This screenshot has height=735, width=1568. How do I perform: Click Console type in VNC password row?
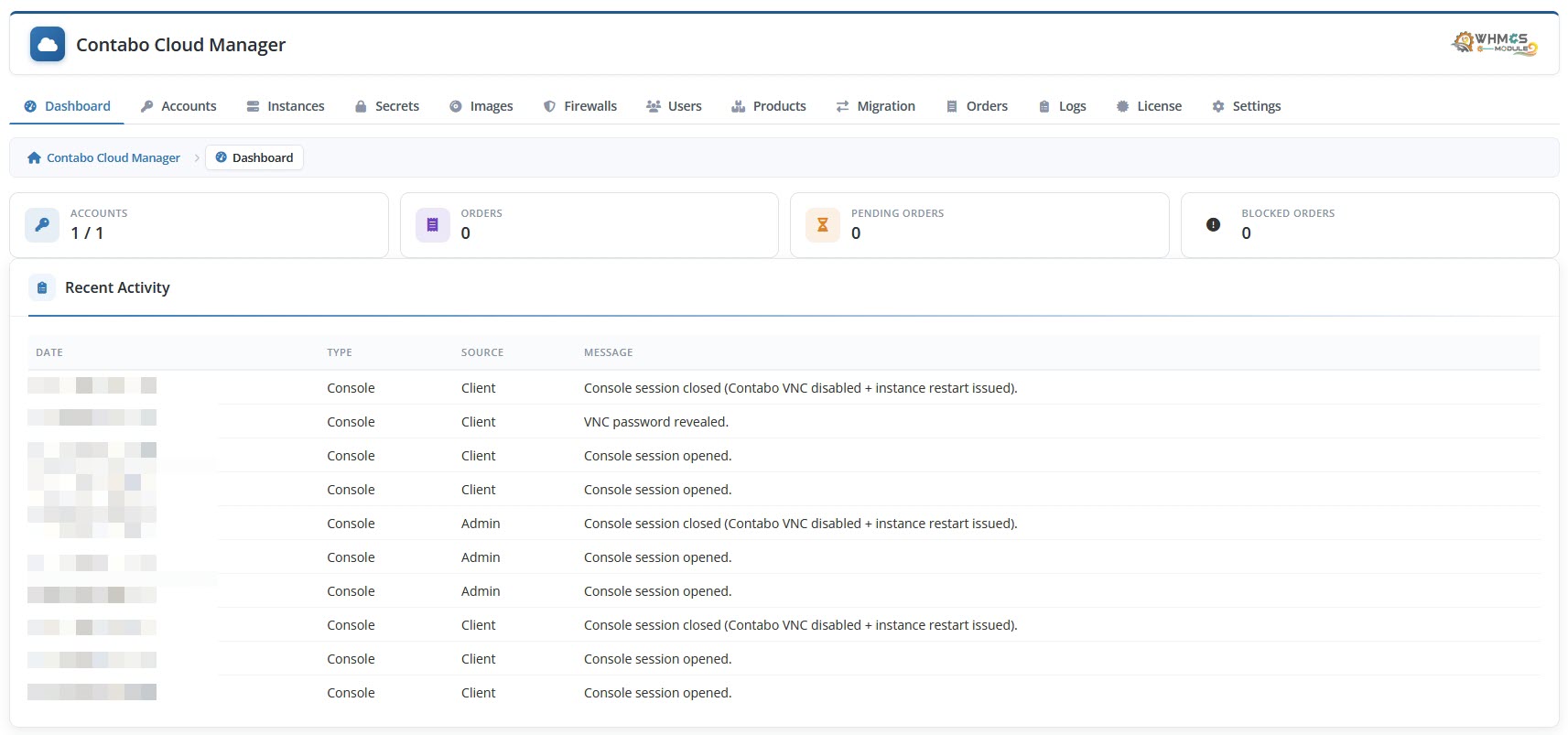click(351, 422)
